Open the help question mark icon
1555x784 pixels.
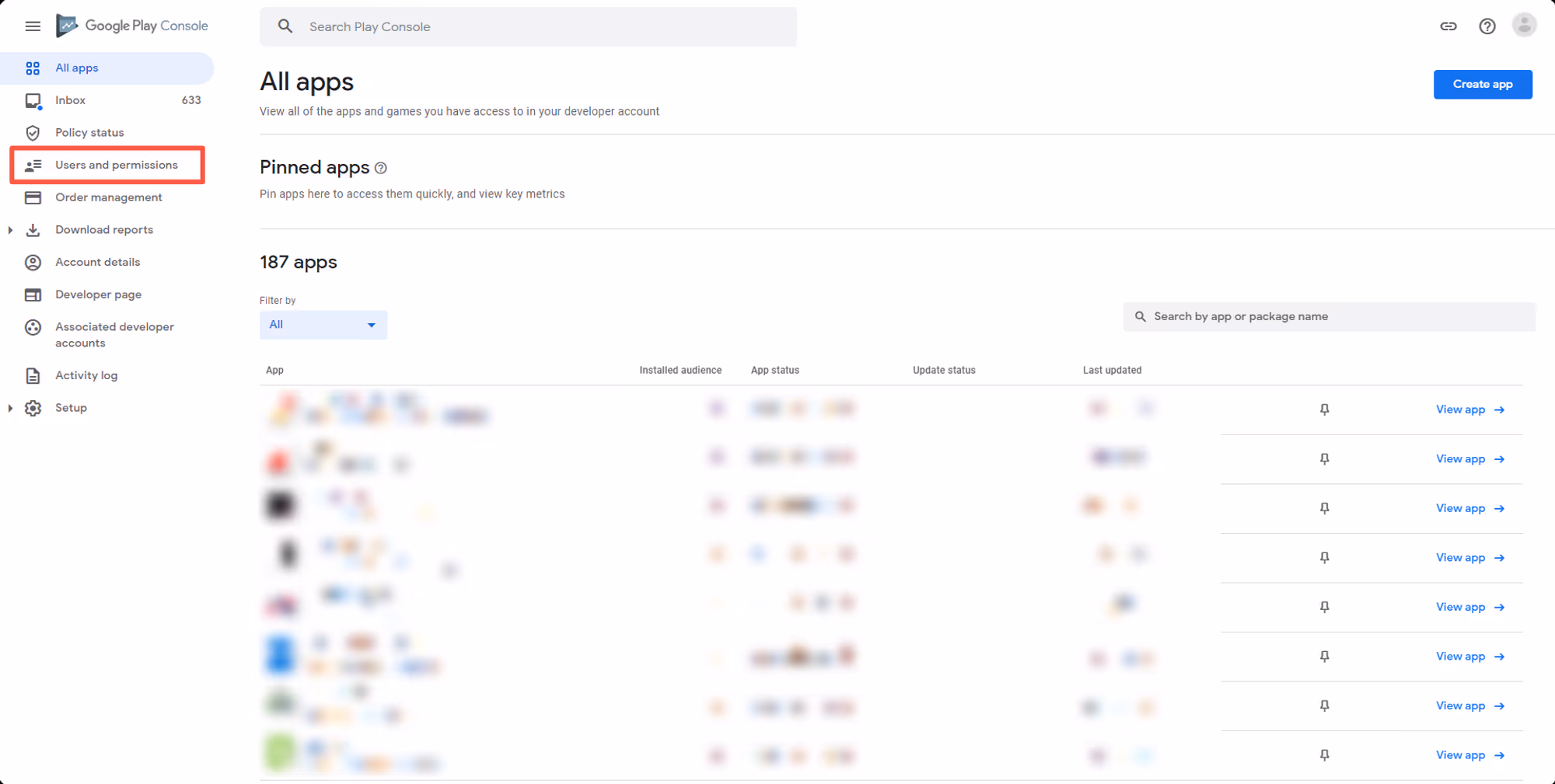[x=1487, y=26]
